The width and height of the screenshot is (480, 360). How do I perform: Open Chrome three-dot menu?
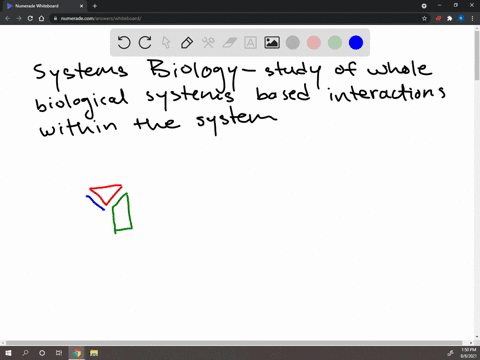pyautogui.click(x=472, y=18)
